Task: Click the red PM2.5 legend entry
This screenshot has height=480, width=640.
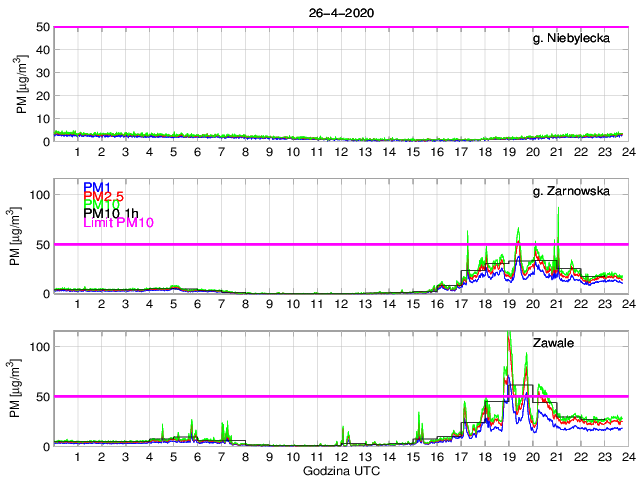Action: pyautogui.click(x=105, y=196)
